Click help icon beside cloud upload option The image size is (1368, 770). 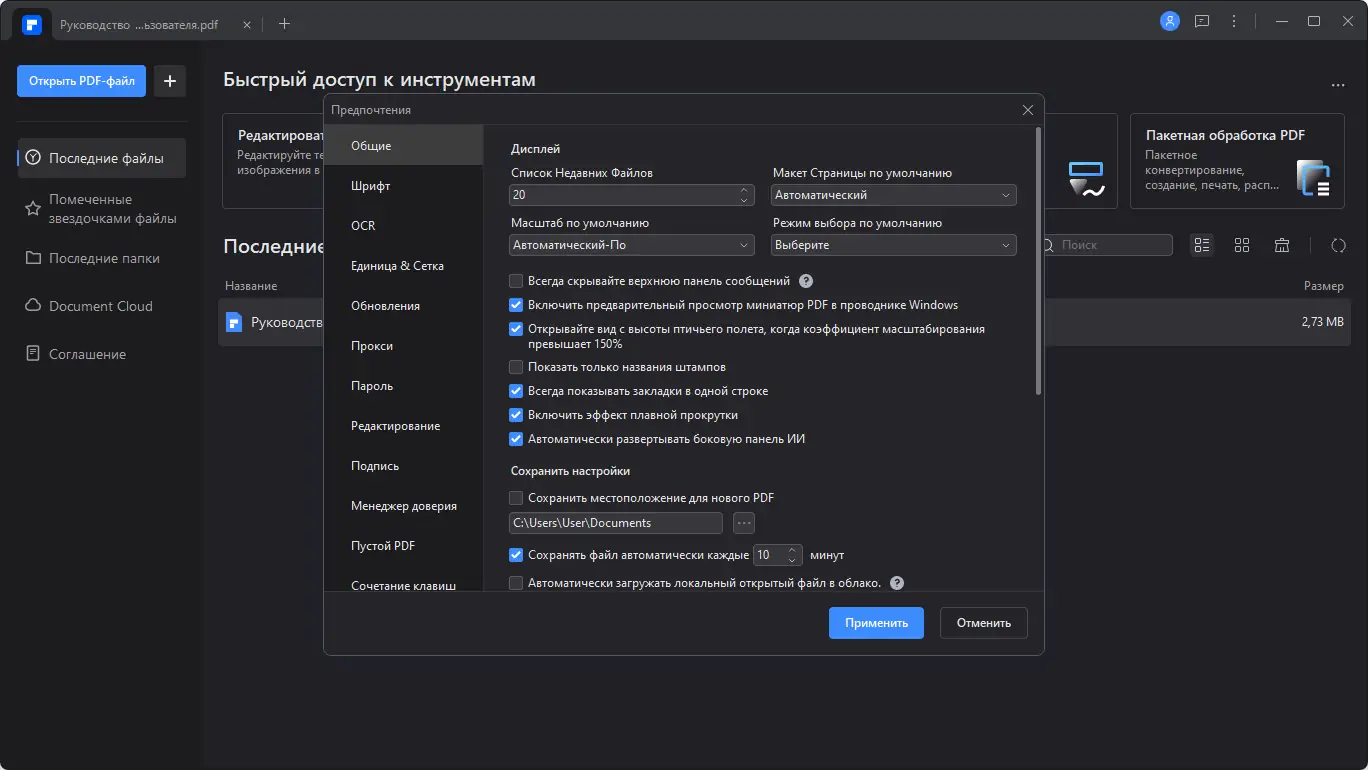897,583
